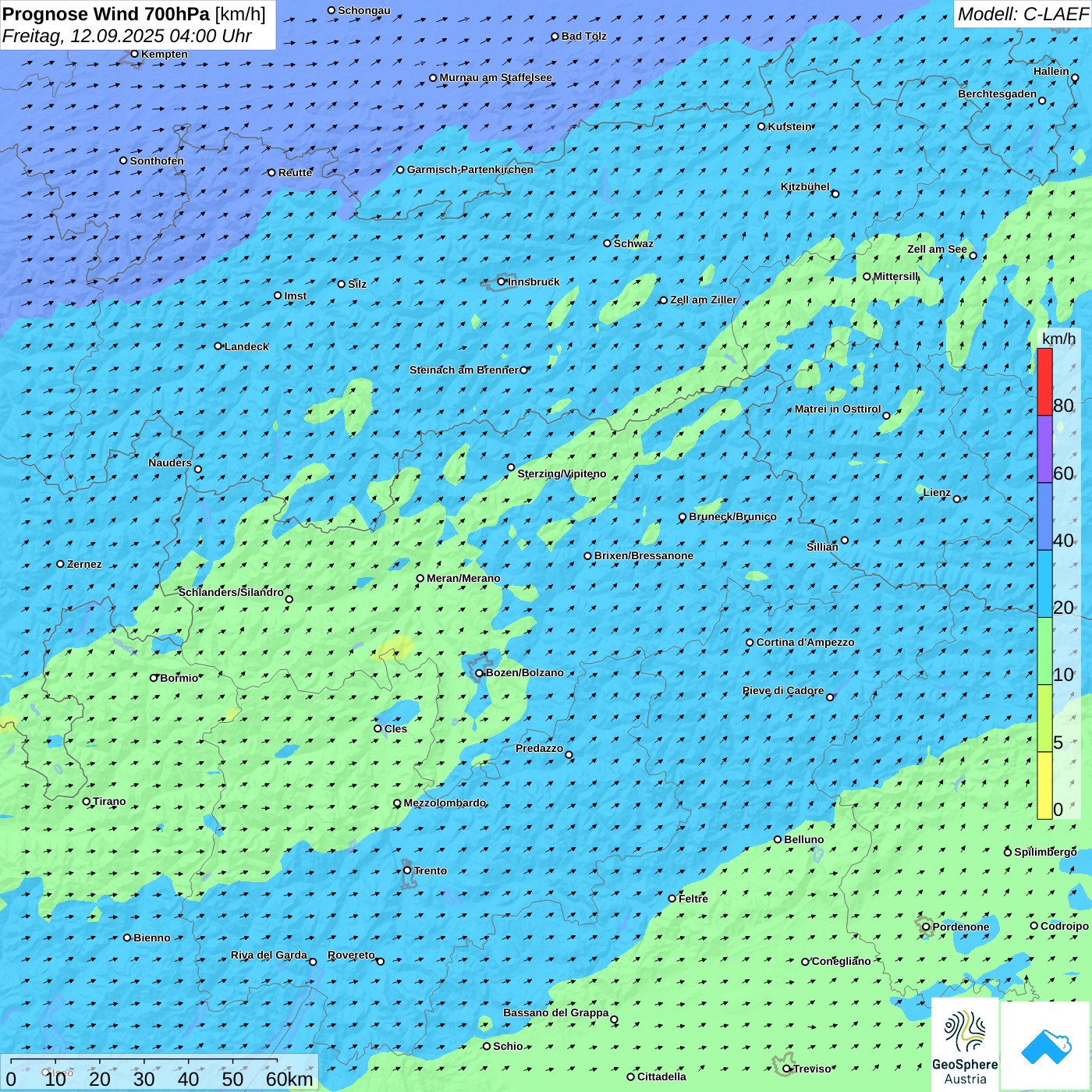Click the forecast date 'Freitag, 12.09.2025 04:00 Uhr'
This screenshot has height=1092, width=1092.
(x=127, y=36)
